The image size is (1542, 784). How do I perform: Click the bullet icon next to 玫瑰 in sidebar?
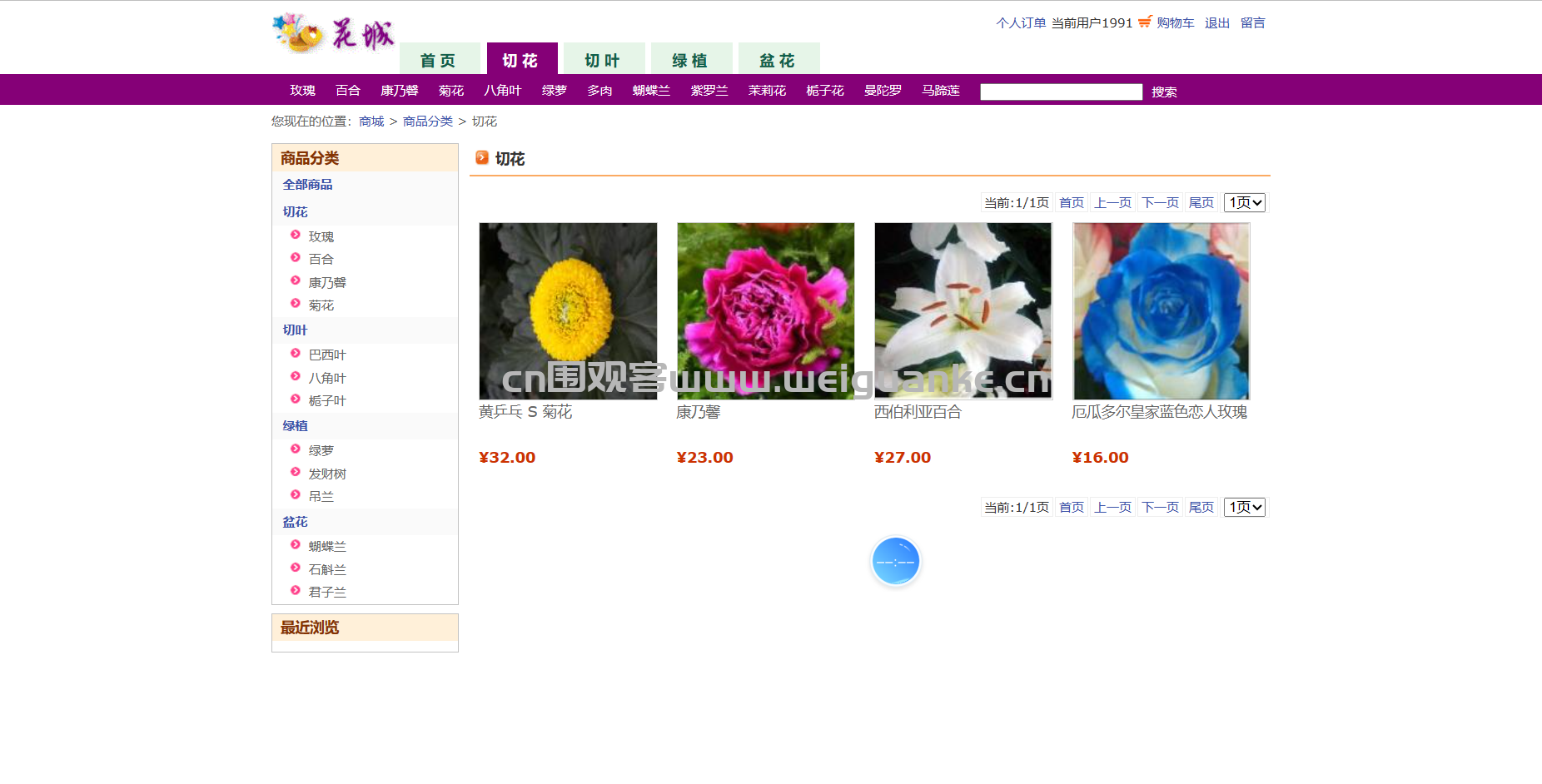coord(296,235)
